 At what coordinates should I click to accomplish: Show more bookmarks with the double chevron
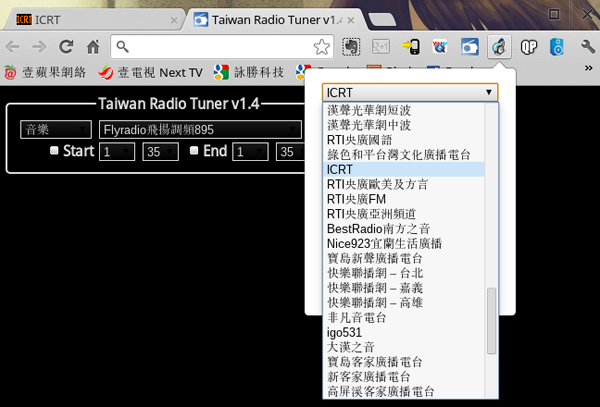pyautogui.click(x=589, y=68)
